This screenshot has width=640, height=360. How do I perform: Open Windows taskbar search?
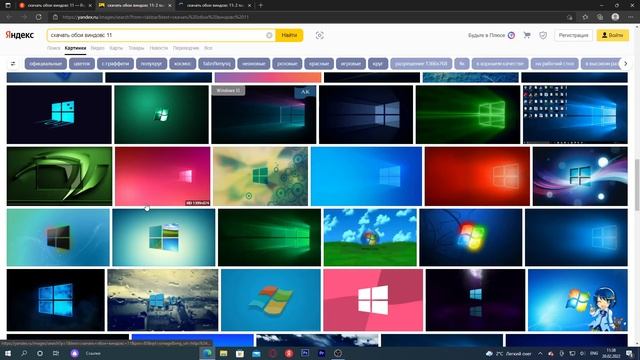click(24, 353)
